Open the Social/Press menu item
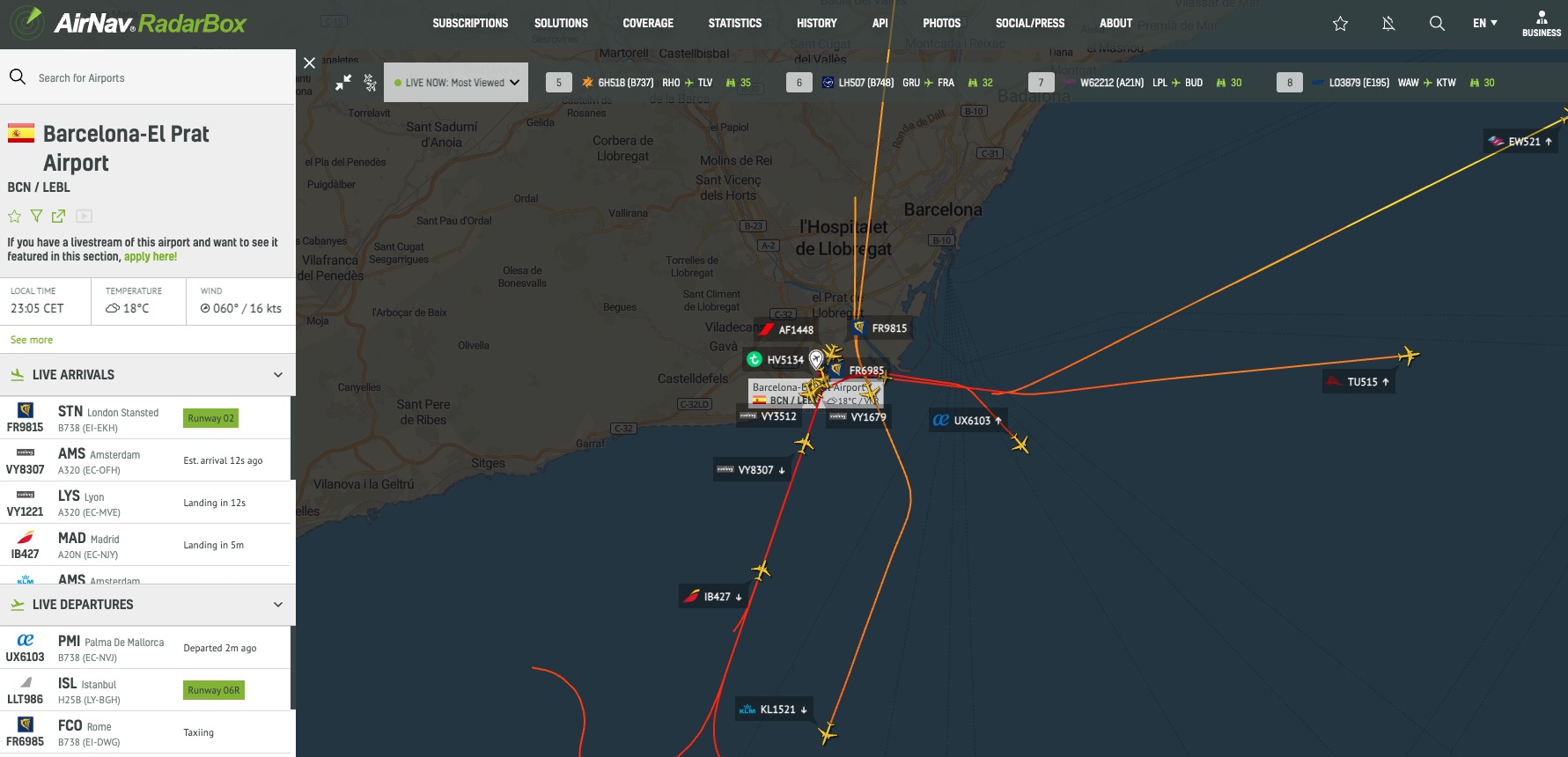 pyautogui.click(x=1030, y=24)
